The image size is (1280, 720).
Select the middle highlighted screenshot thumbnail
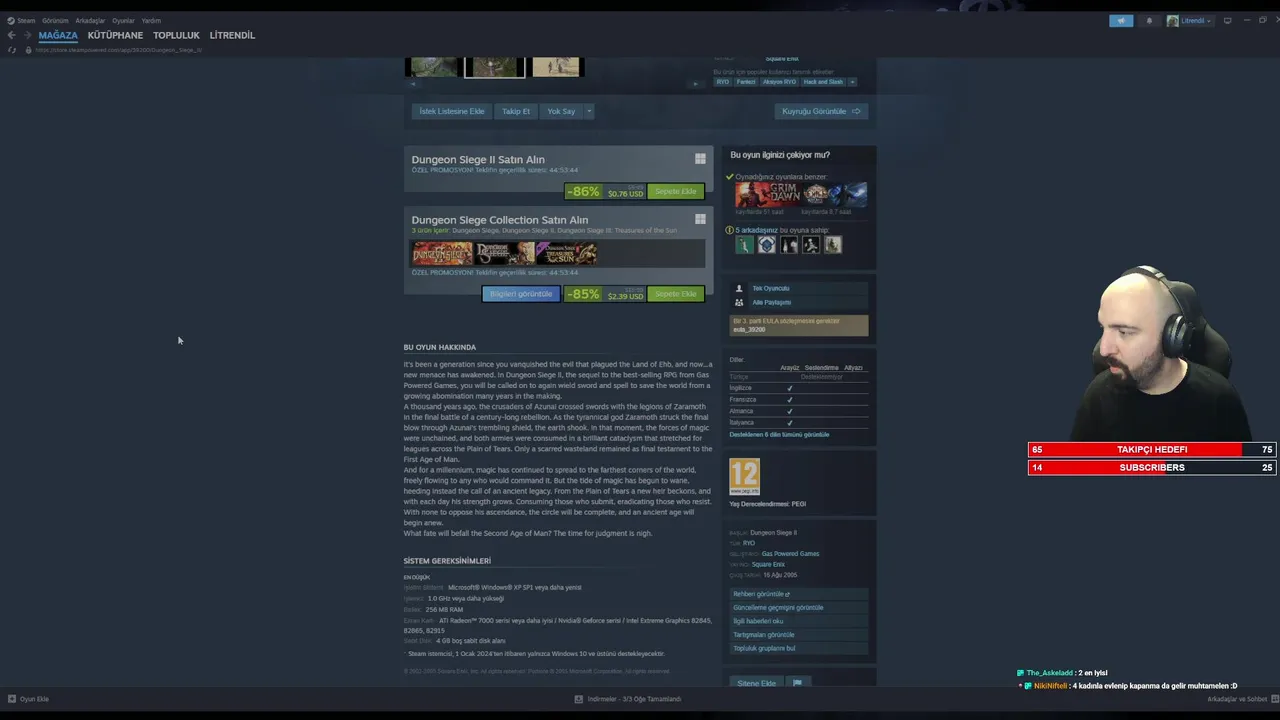(495, 67)
